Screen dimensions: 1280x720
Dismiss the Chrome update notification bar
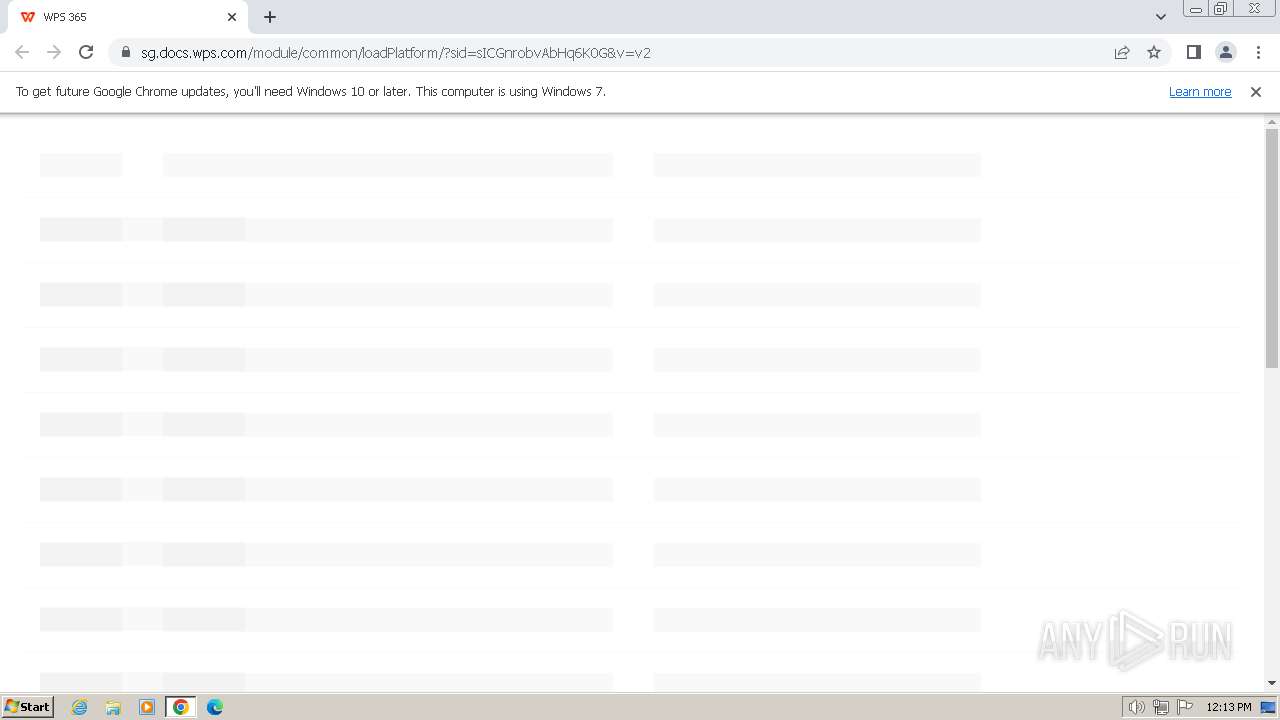click(x=1256, y=91)
